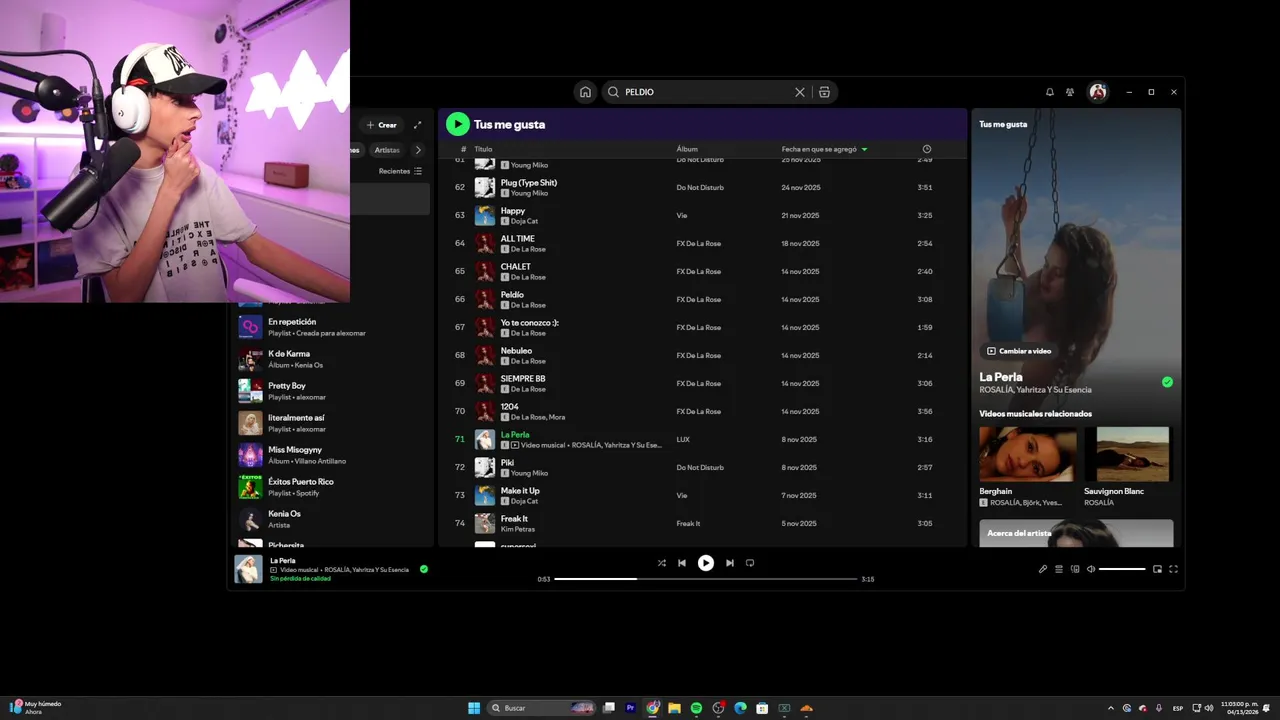The width and height of the screenshot is (1280, 720).
Task: Expand Your Library with the arrows icon
Action: pyautogui.click(x=418, y=125)
